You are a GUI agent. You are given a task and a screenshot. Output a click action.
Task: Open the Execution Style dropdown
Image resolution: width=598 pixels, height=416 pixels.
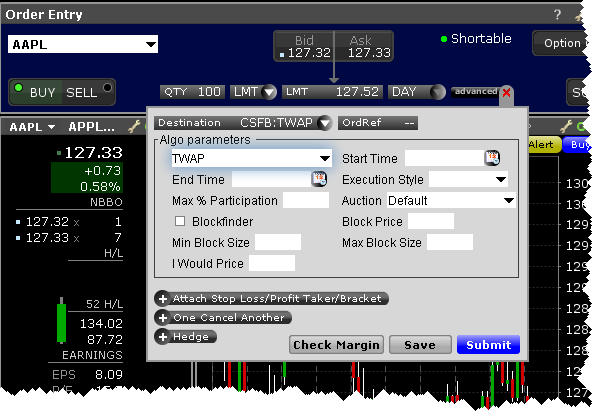468,179
